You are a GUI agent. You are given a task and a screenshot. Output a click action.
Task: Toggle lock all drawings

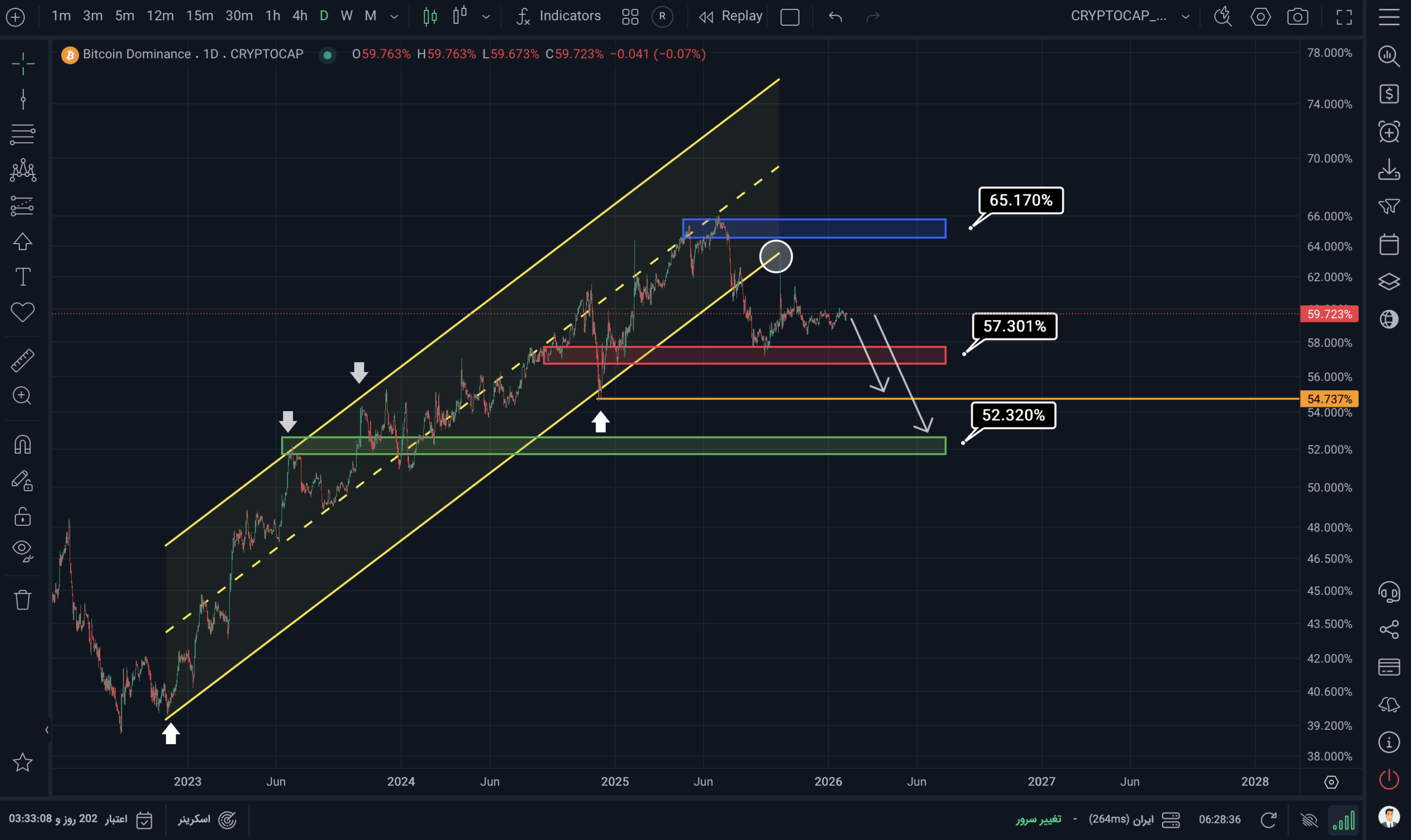point(23,516)
